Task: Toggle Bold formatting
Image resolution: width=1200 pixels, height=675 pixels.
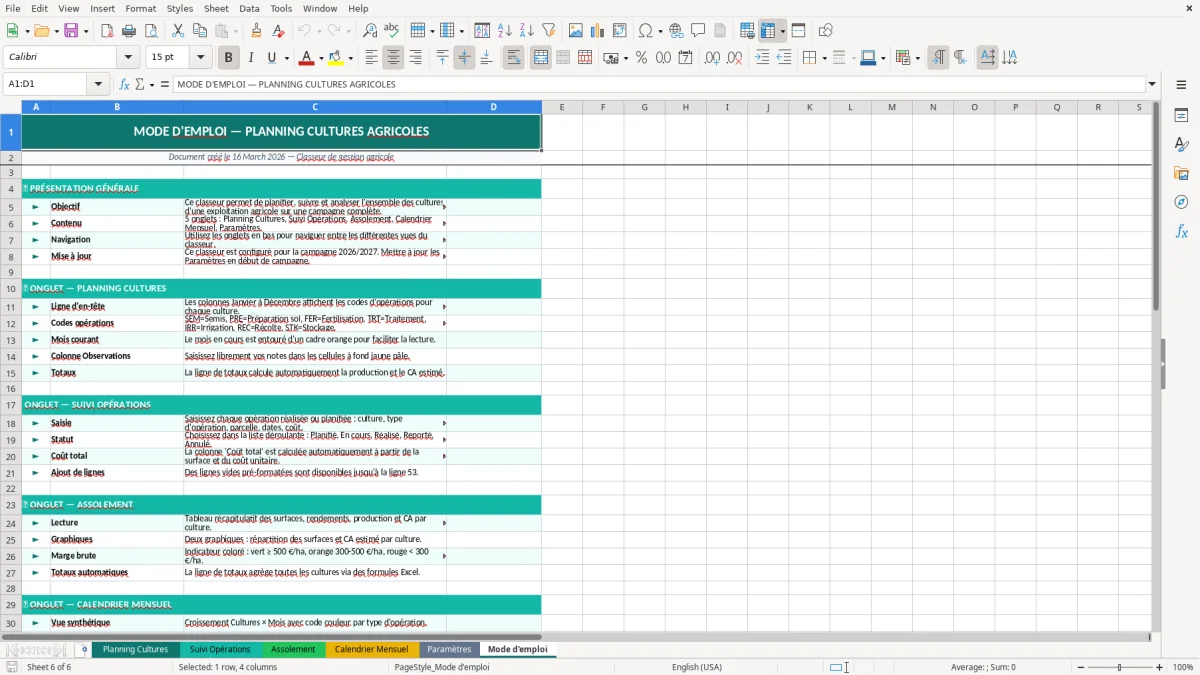Action: point(228,58)
